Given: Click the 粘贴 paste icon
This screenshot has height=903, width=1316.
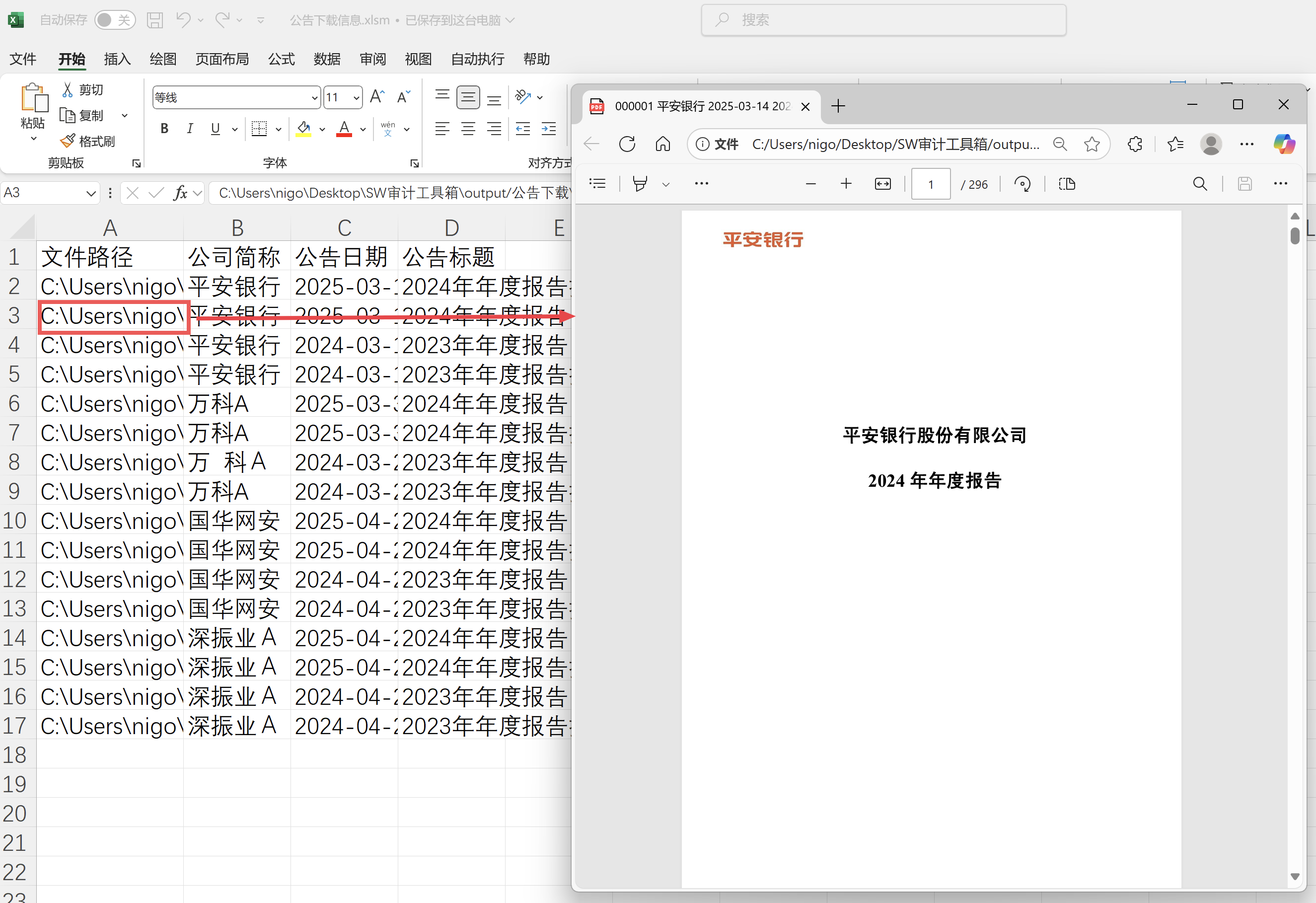Looking at the screenshot, I should 34,98.
